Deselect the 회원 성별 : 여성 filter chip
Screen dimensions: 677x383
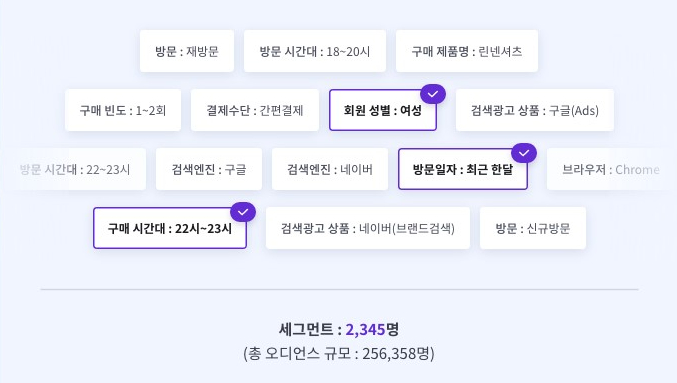(383, 110)
